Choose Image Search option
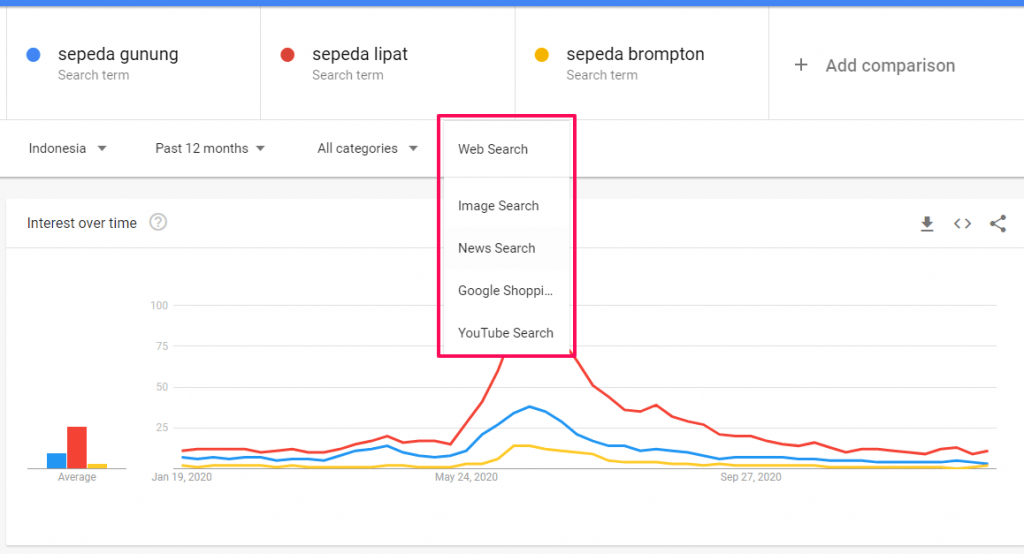1024x554 pixels. 498,206
